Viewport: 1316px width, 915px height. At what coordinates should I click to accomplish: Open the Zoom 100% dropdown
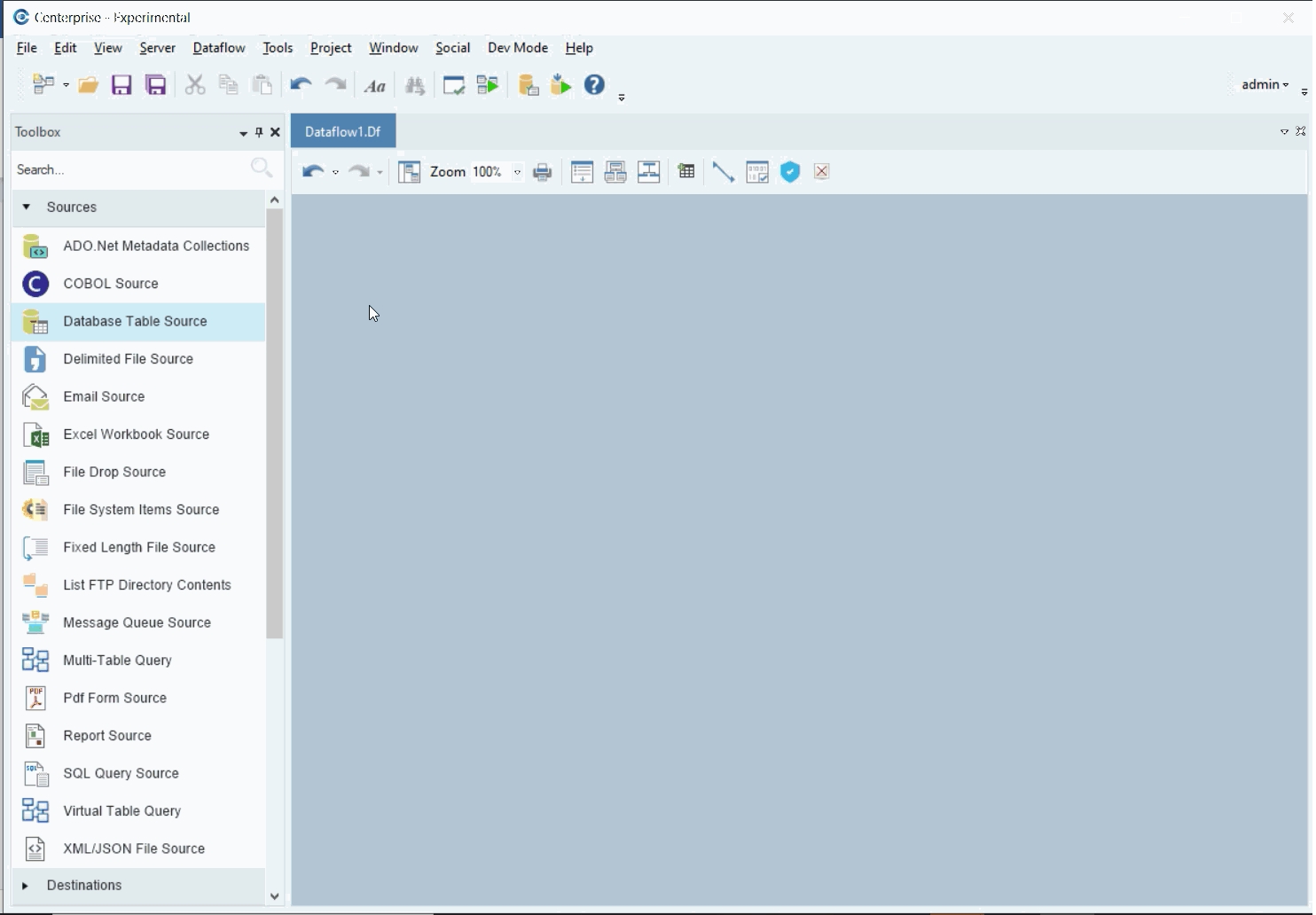(x=517, y=172)
